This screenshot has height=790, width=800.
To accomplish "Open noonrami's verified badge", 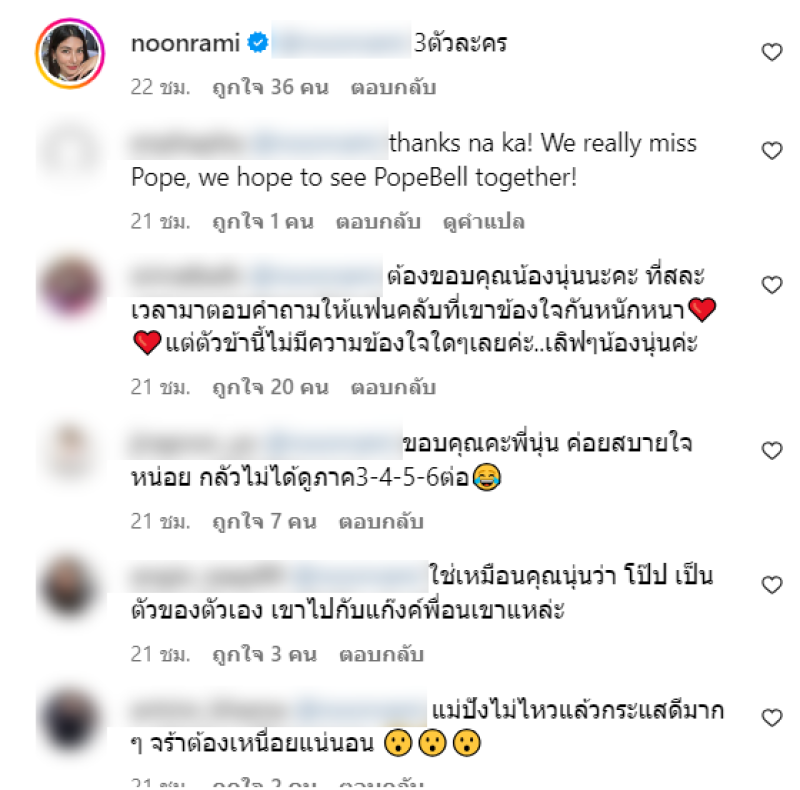I will click(x=258, y=42).
